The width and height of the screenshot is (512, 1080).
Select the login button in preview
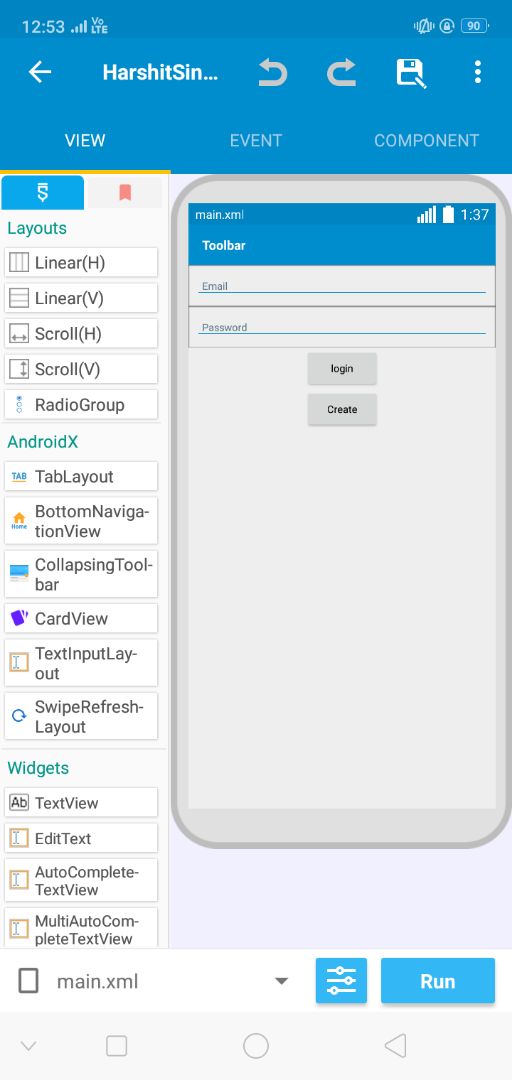point(342,368)
